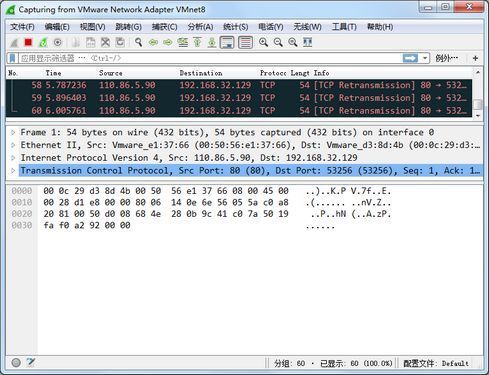Open the 分析(A) menu

point(200,27)
